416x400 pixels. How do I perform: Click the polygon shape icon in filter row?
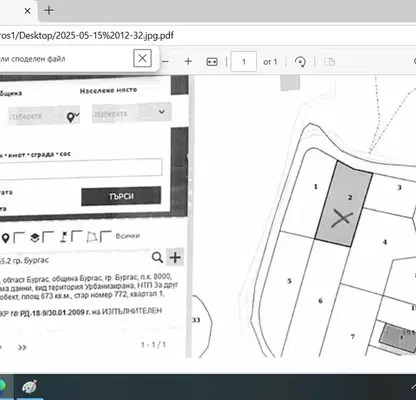coord(92,237)
